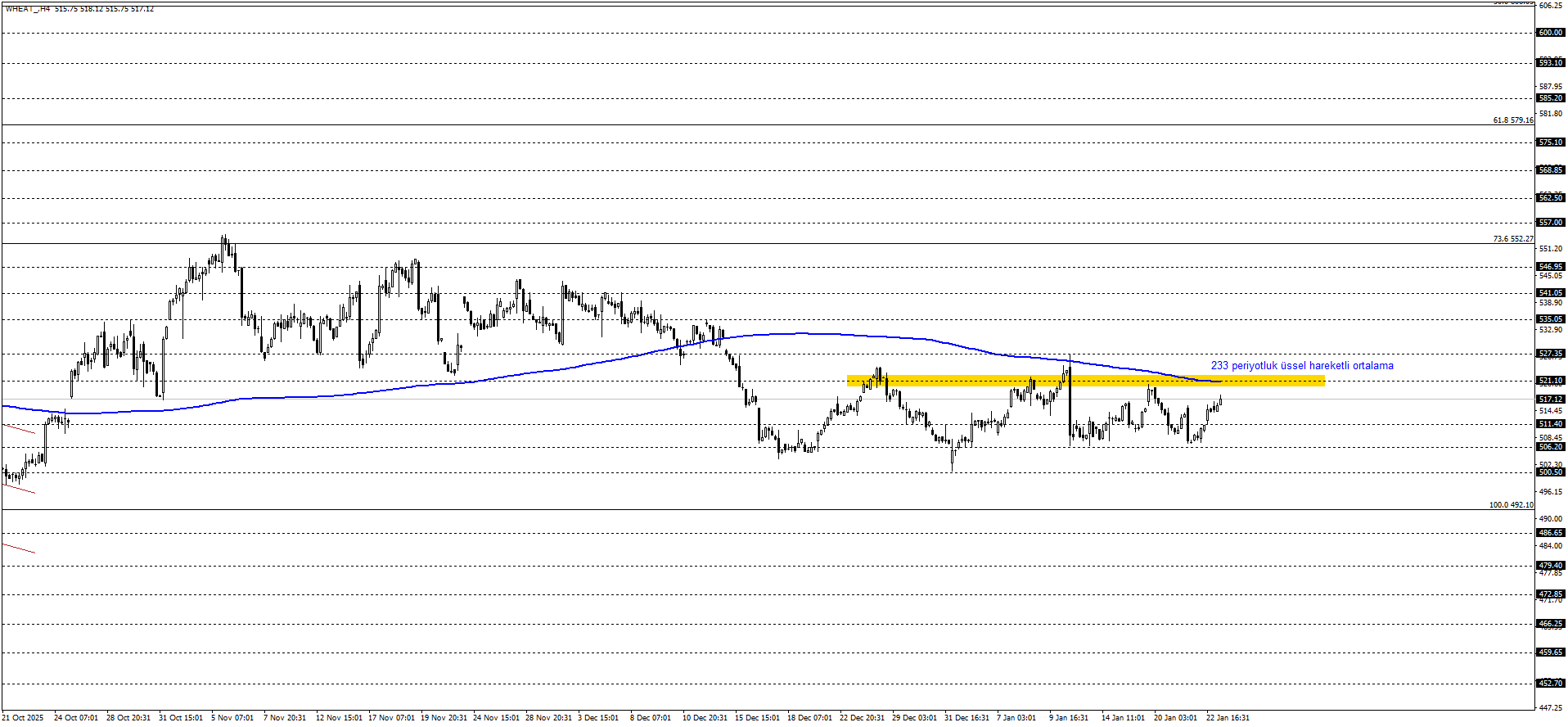
Task: Click the WHEAT H4 symbol title text
Action: click(x=28, y=8)
